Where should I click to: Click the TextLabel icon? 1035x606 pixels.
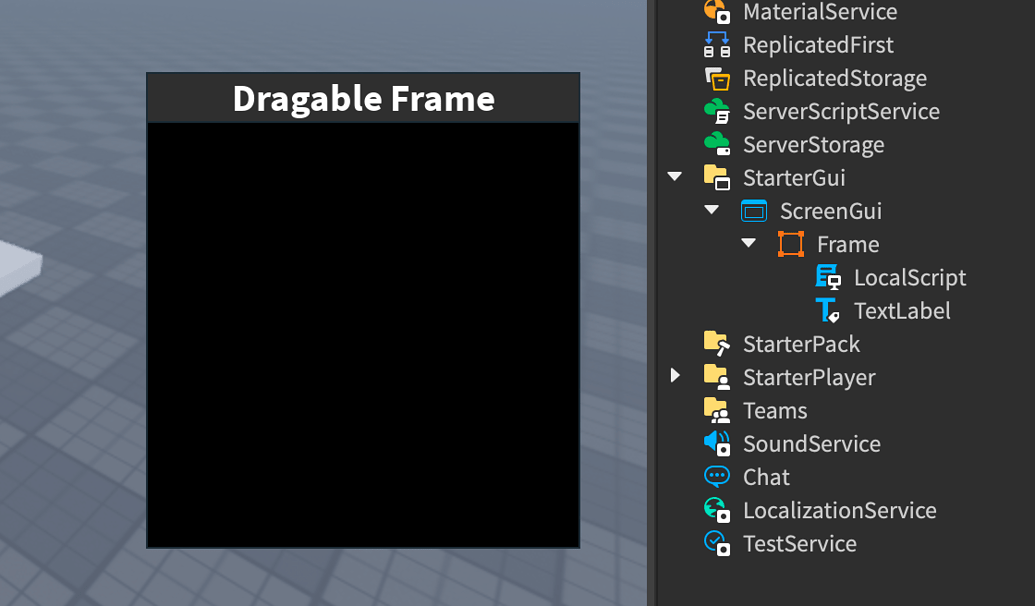(x=828, y=310)
